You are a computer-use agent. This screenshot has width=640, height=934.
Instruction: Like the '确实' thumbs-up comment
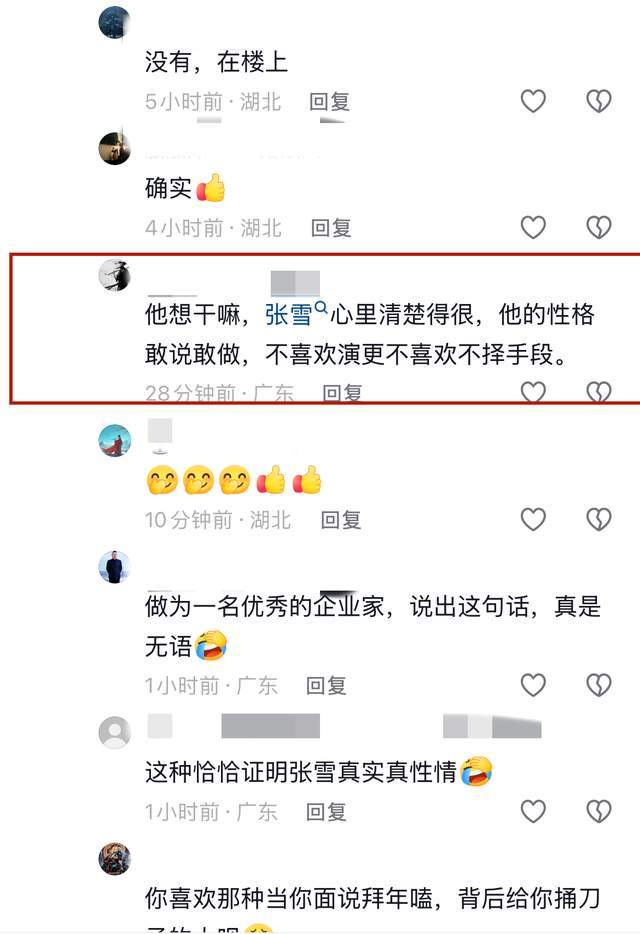pyautogui.click(x=533, y=227)
